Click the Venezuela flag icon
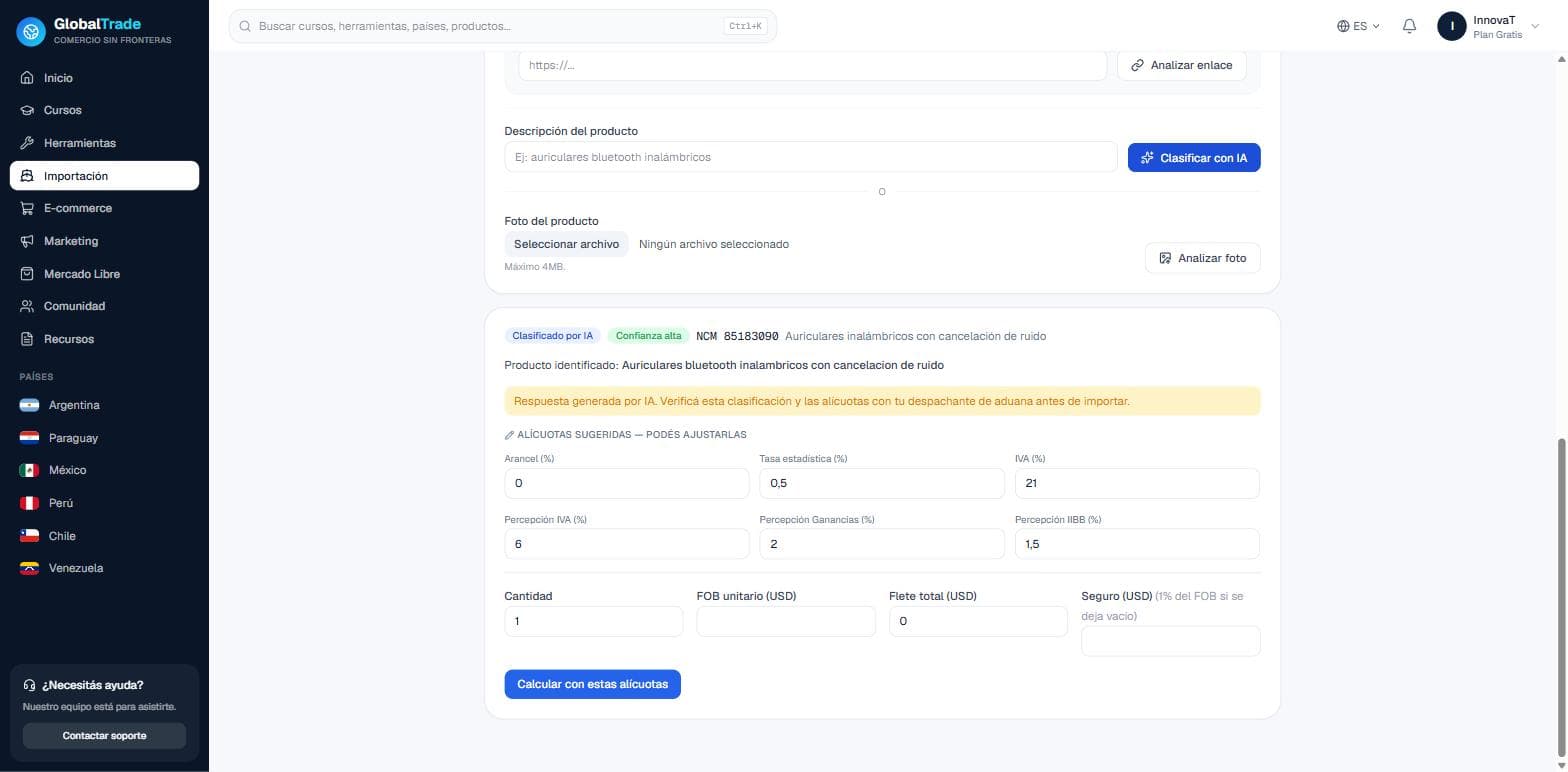The width and height of the screenshot is (1568, 772). [30, 568]
